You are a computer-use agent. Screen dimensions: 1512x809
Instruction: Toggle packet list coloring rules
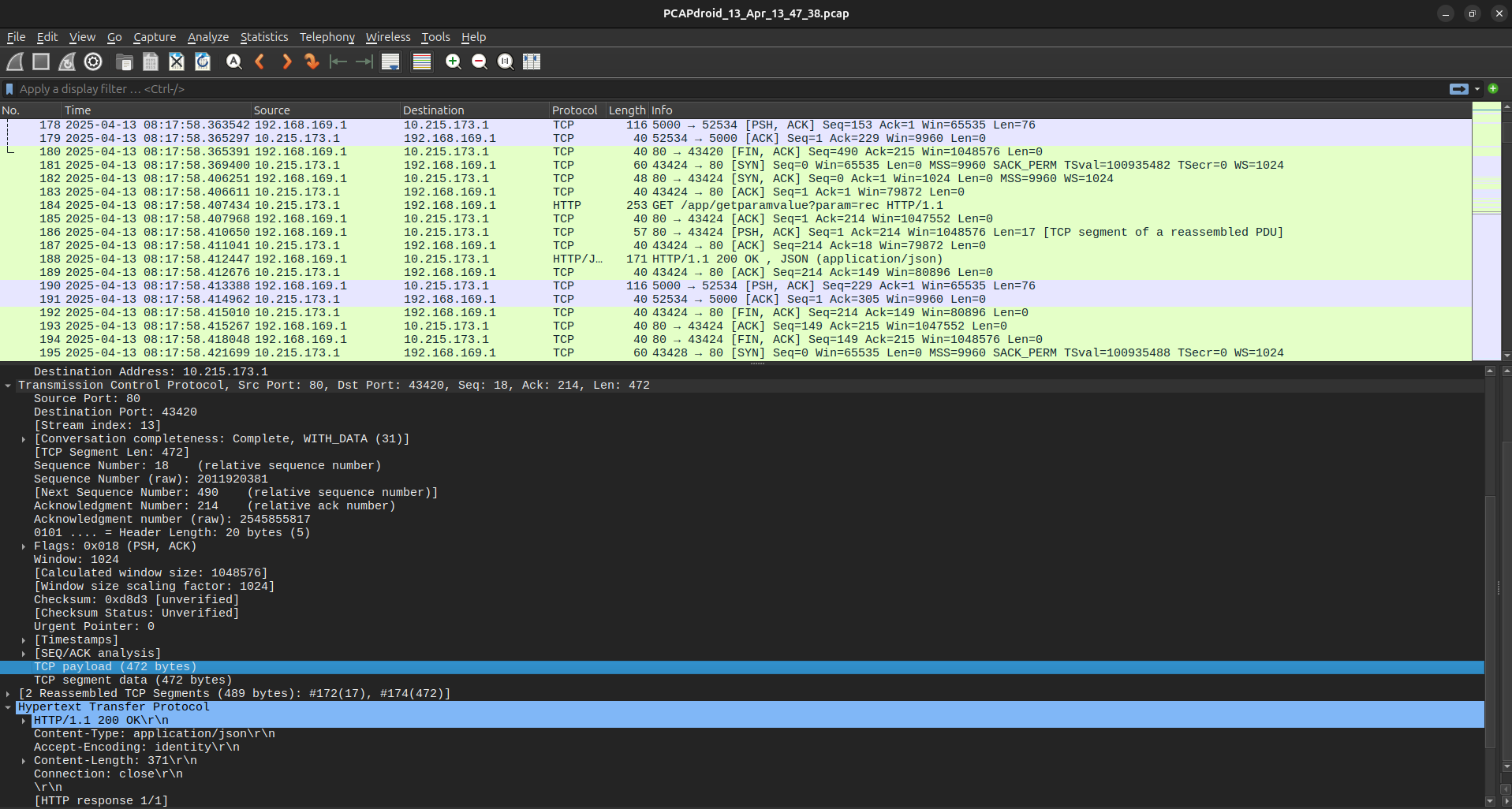(422, 62)
